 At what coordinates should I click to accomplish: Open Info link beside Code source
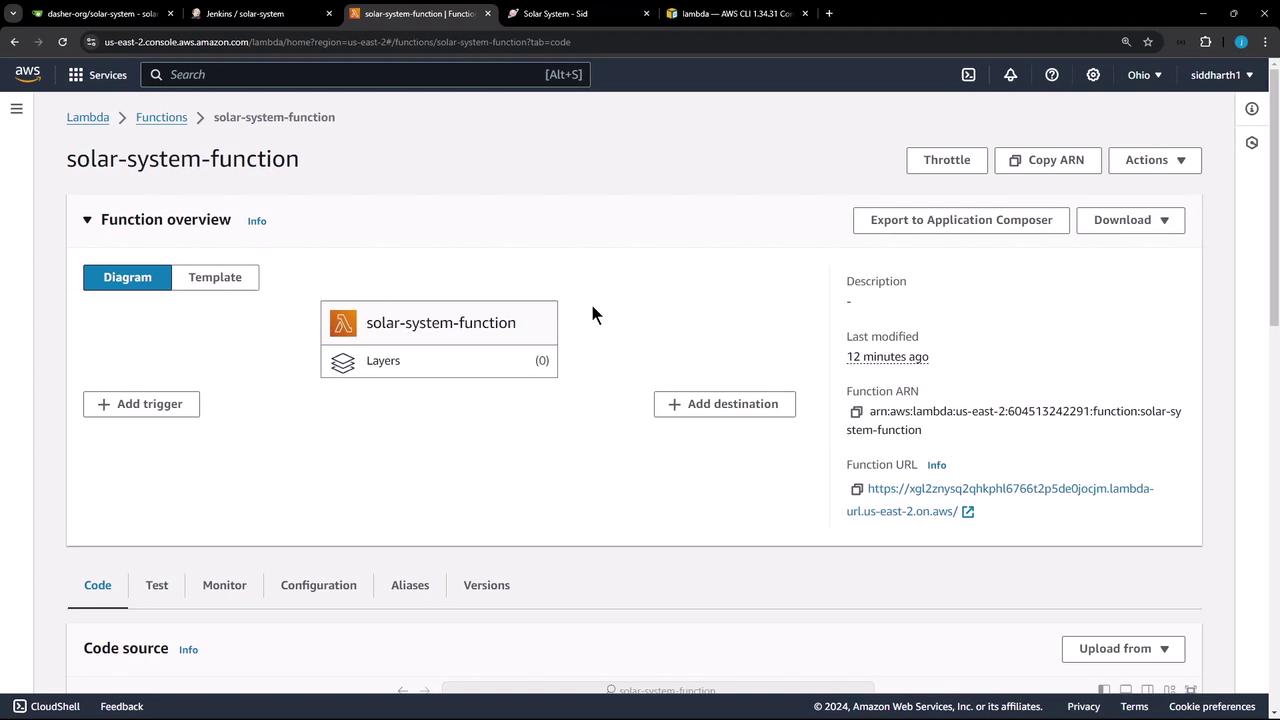(188, 650)
